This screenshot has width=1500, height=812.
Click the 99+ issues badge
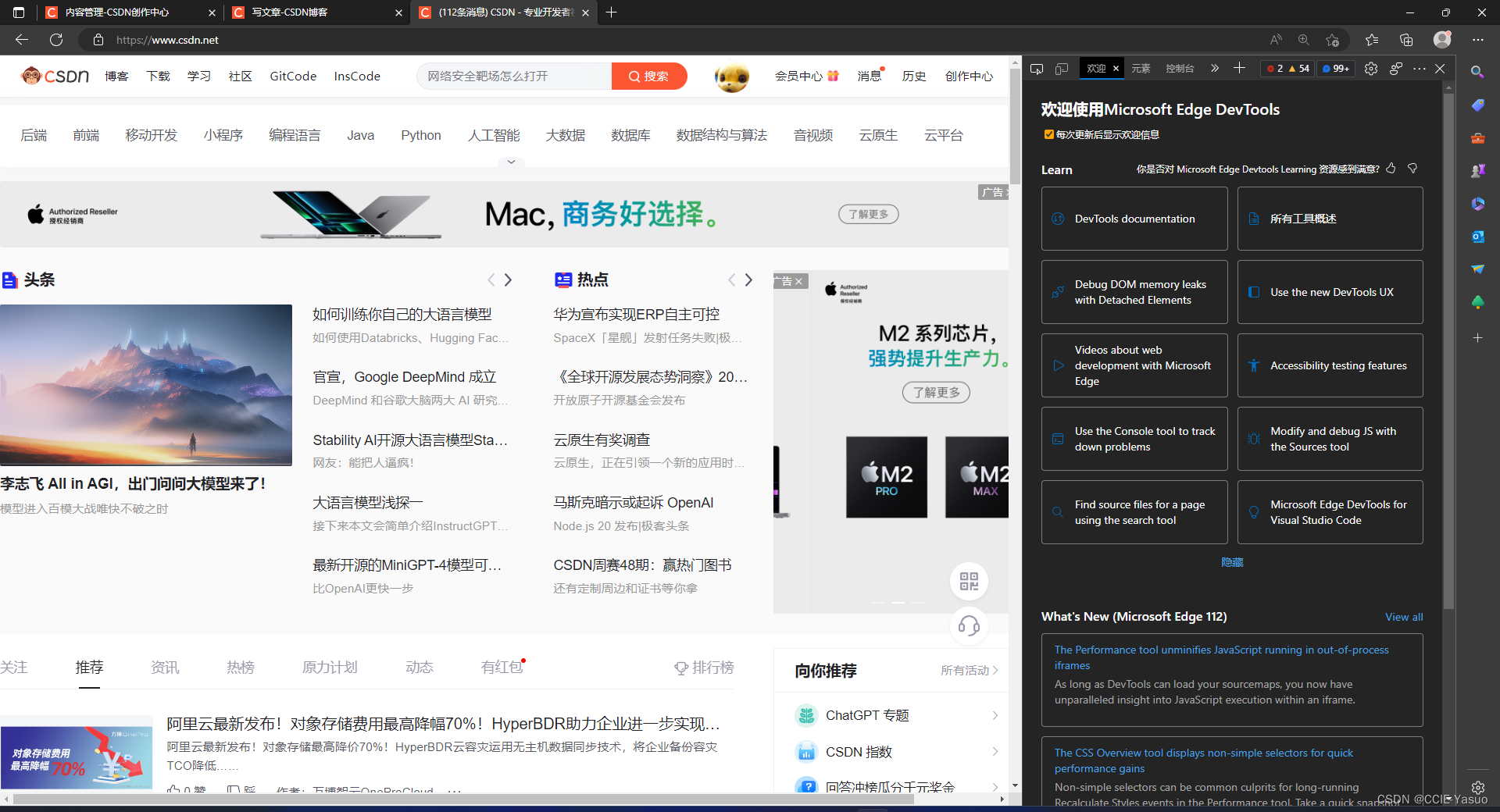point(1336,69)
